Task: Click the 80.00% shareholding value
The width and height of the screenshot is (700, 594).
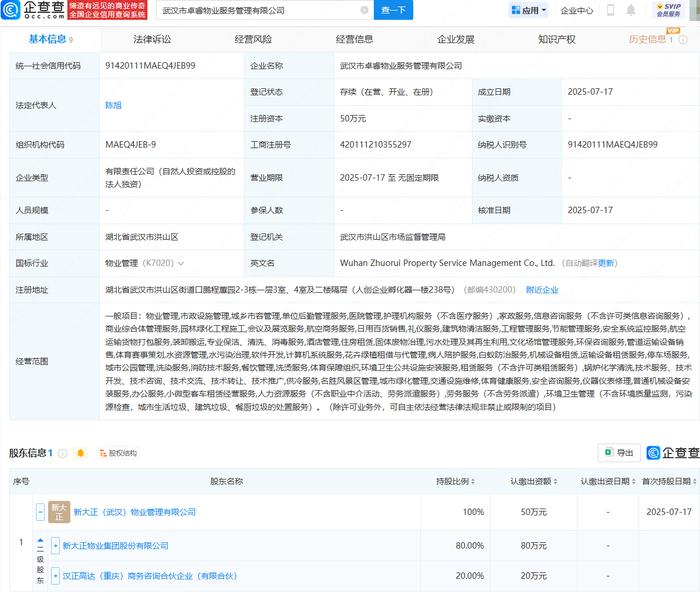Action: 470,545
